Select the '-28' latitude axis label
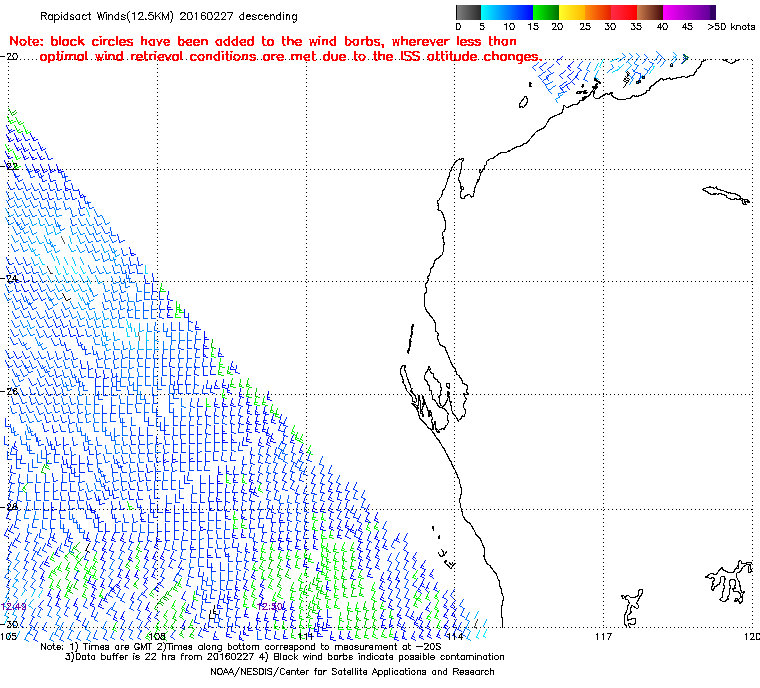Viewport: 760px width, 688px height. pyautogui.click(x=9, y=507)
